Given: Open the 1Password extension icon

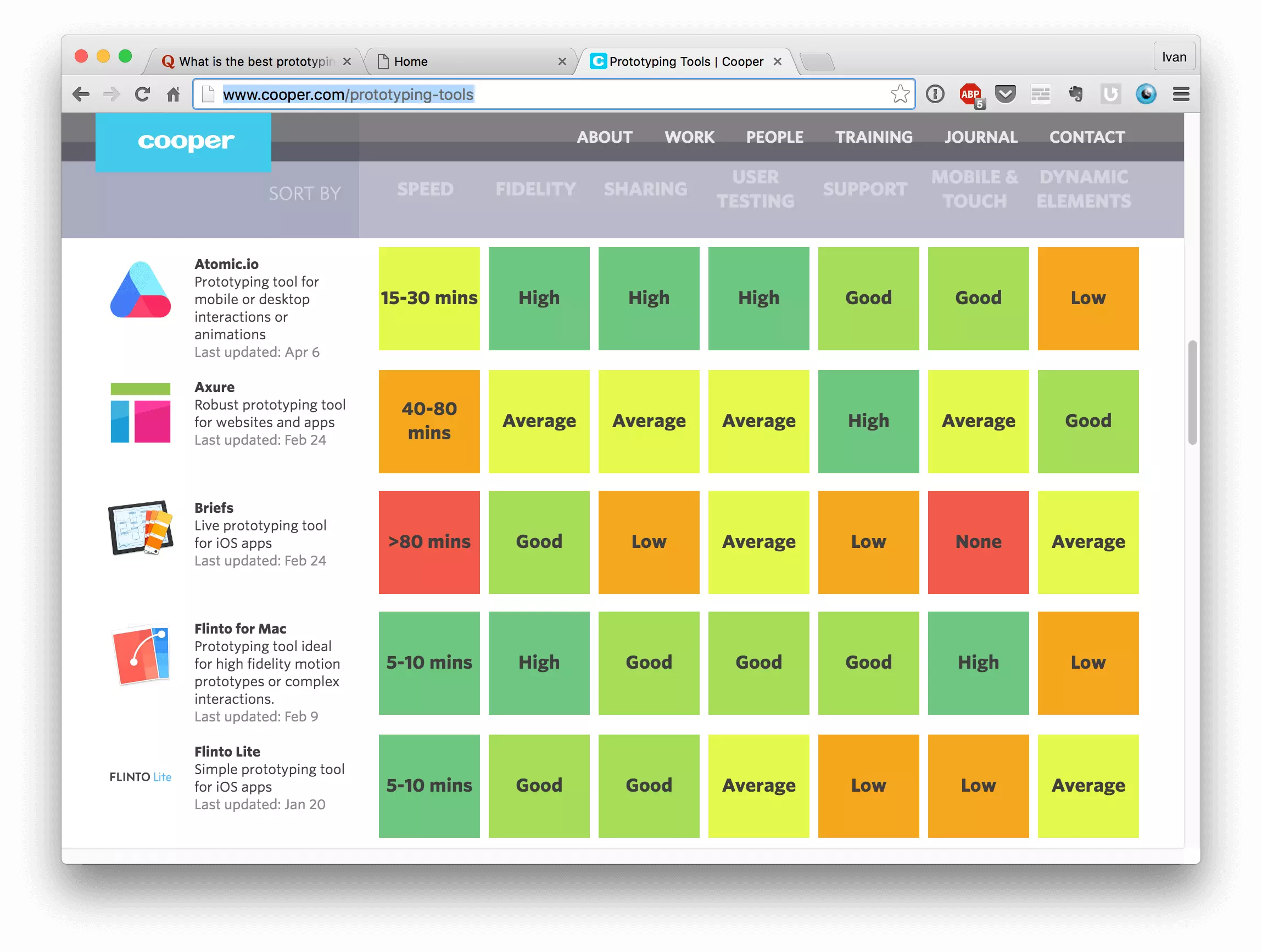Looking at the screenshot, I should pyautogui.click(x=935, y=94).
